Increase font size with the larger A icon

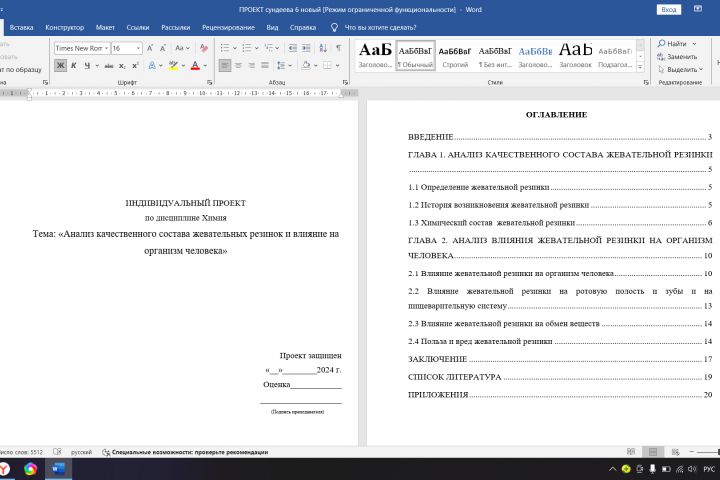coord(150,48)
